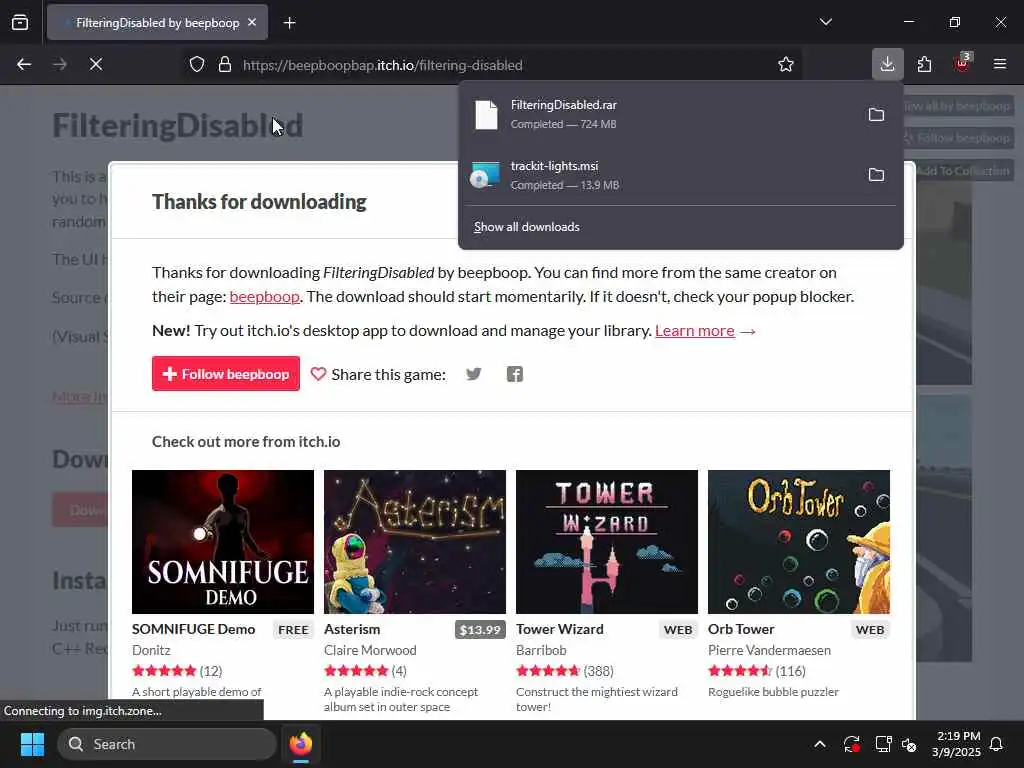Expand the list all tabs chevron
The width and height of the screenshot is (1024, 768).
pyautogui.click(x=825, y=22)
